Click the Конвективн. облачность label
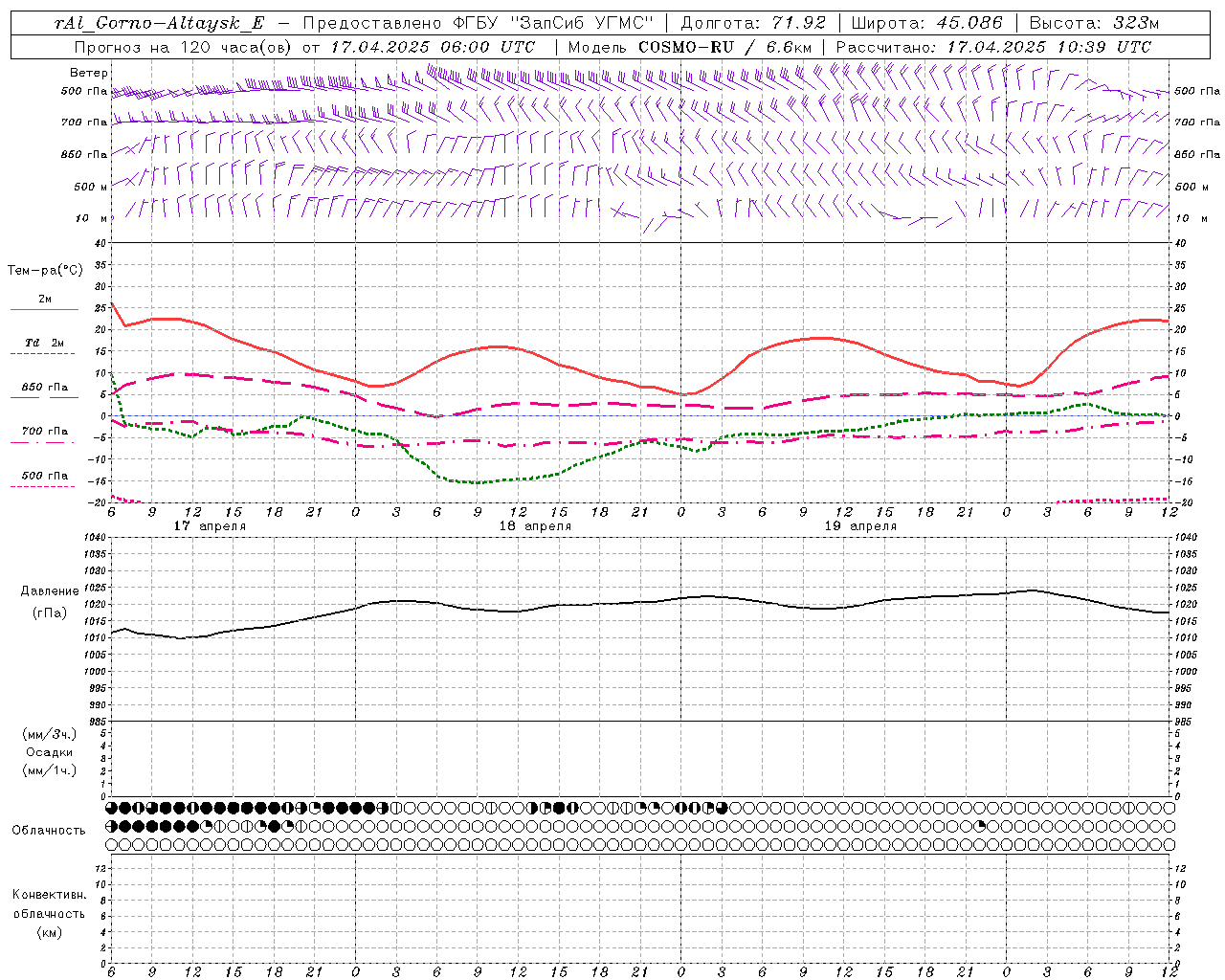The height and width of the screenshot is (980, 1225). [49, 904]
